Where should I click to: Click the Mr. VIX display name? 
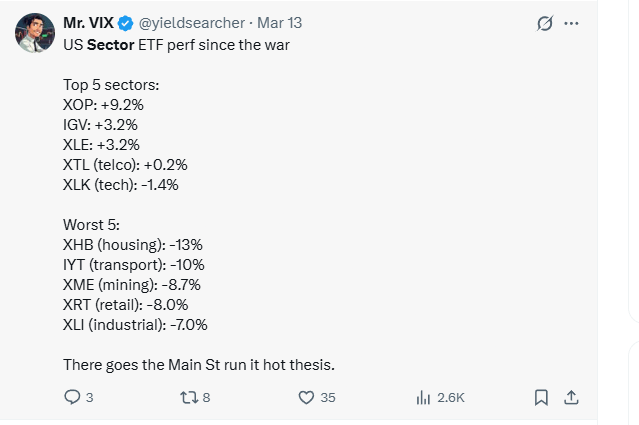click(88, 23)
